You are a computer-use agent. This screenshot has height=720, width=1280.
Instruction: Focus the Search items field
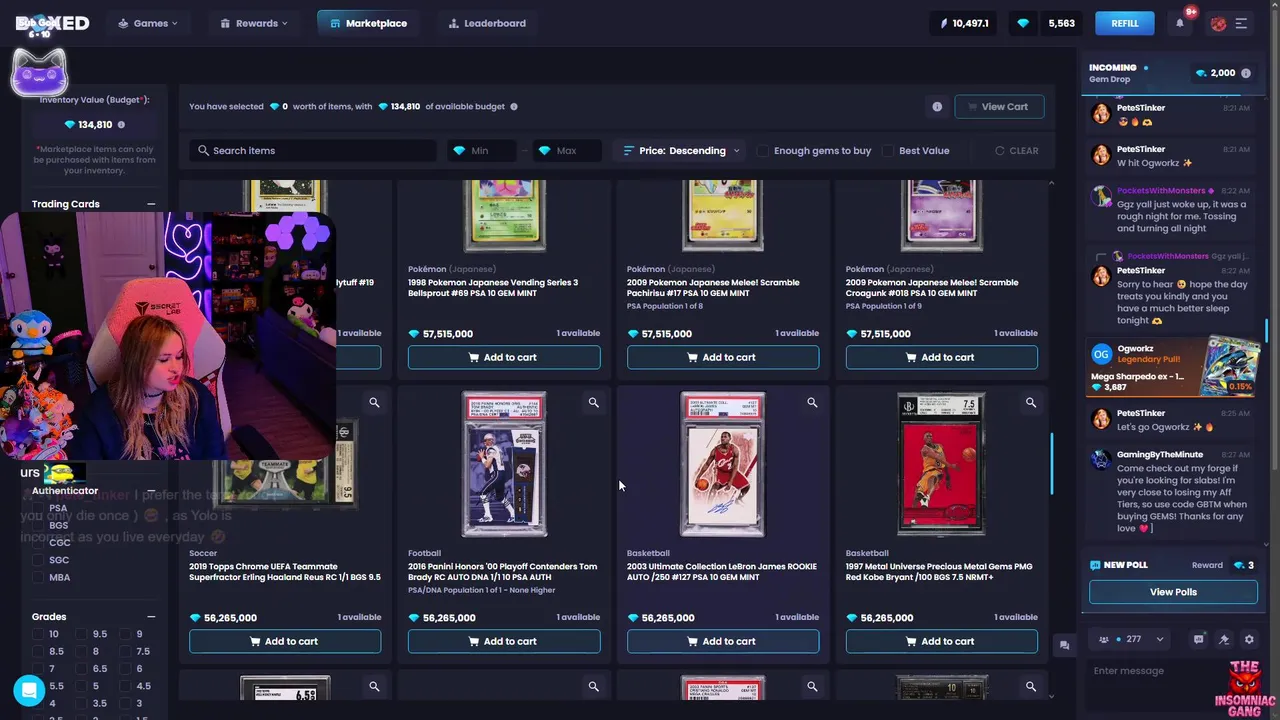tap(313, 151)
